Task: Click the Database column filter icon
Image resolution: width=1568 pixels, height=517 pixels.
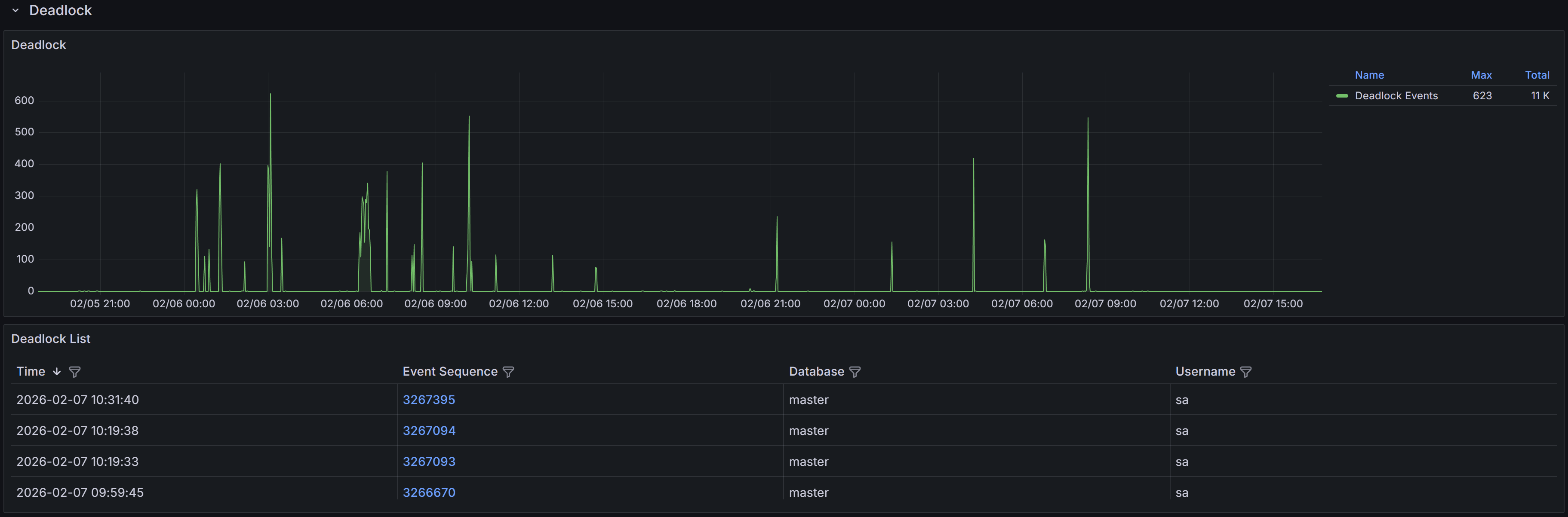Action: click(856, 372)
